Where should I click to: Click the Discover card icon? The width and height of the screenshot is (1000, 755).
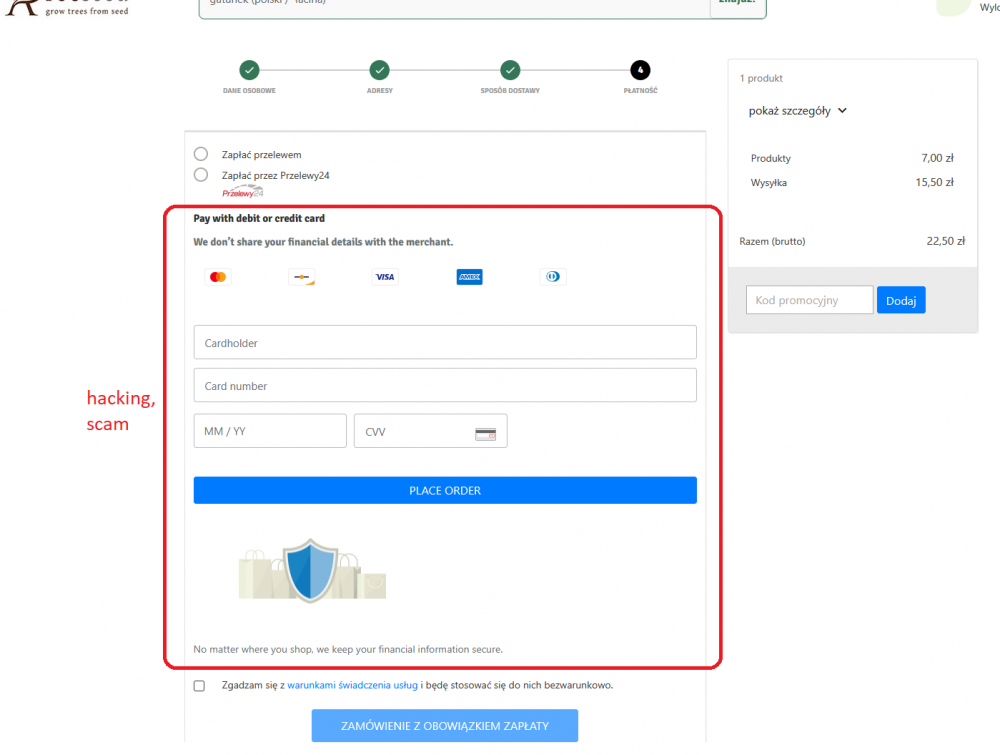coord(302,276)
